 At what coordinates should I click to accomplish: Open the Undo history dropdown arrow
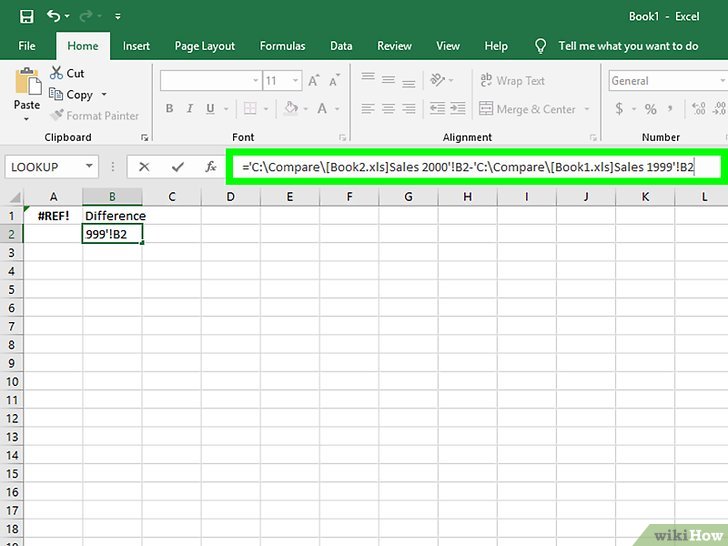(x=67, y=16)
